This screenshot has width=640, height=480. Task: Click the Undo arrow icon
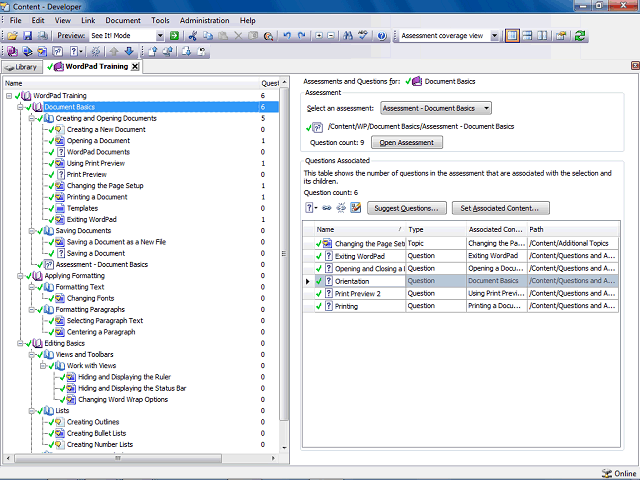(x=287, y=36)
